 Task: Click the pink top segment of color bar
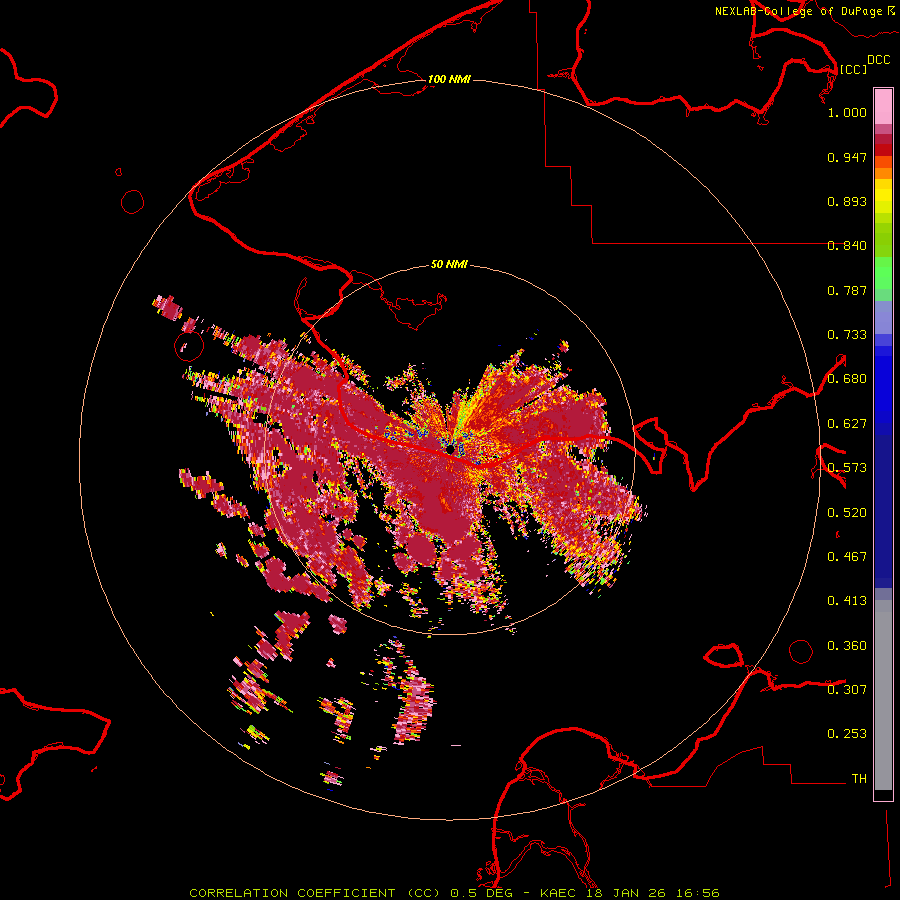pyautogui.click(x=883, y=106)
